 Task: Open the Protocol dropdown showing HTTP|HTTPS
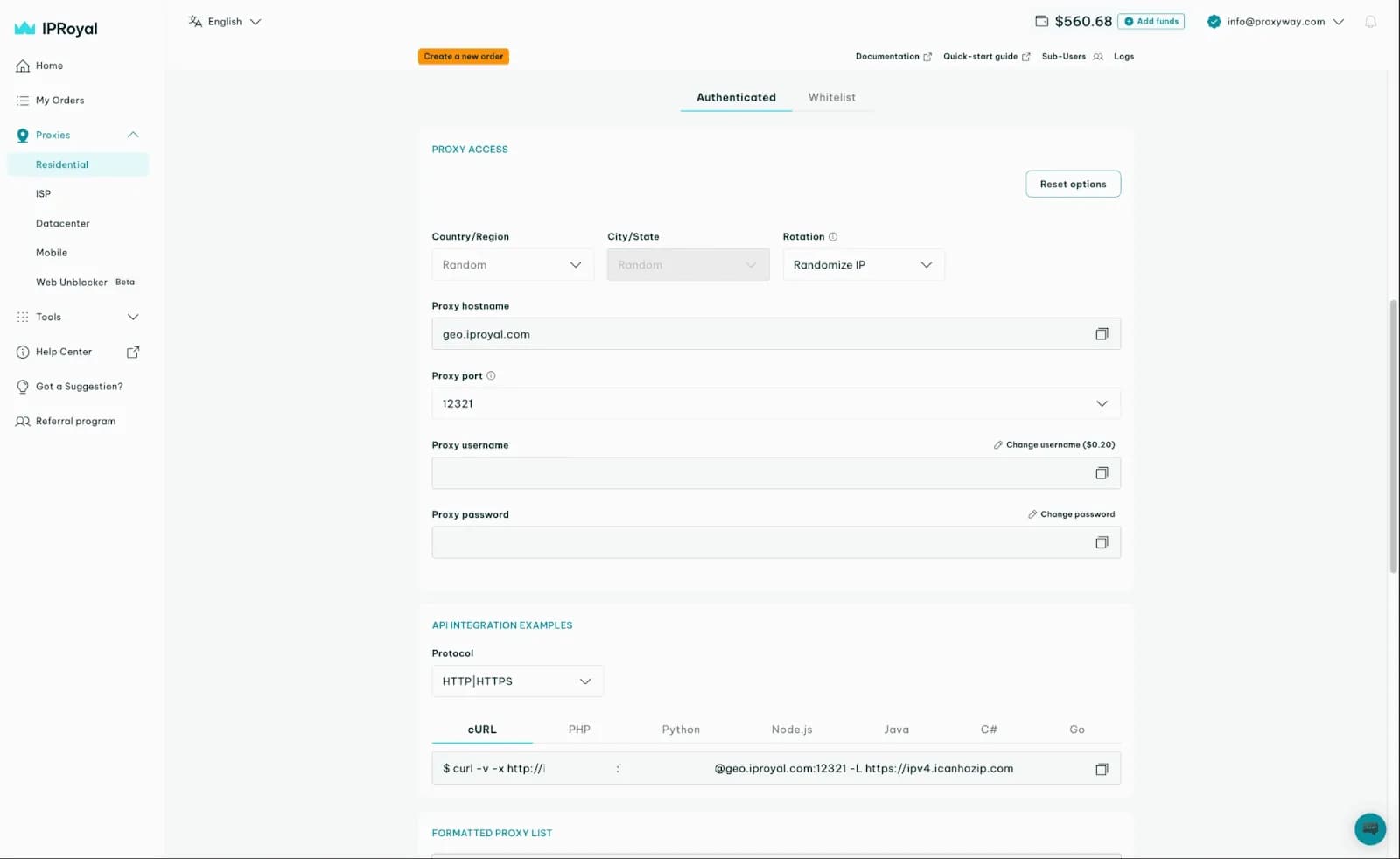pyautogui.click(x=517, y=681)
